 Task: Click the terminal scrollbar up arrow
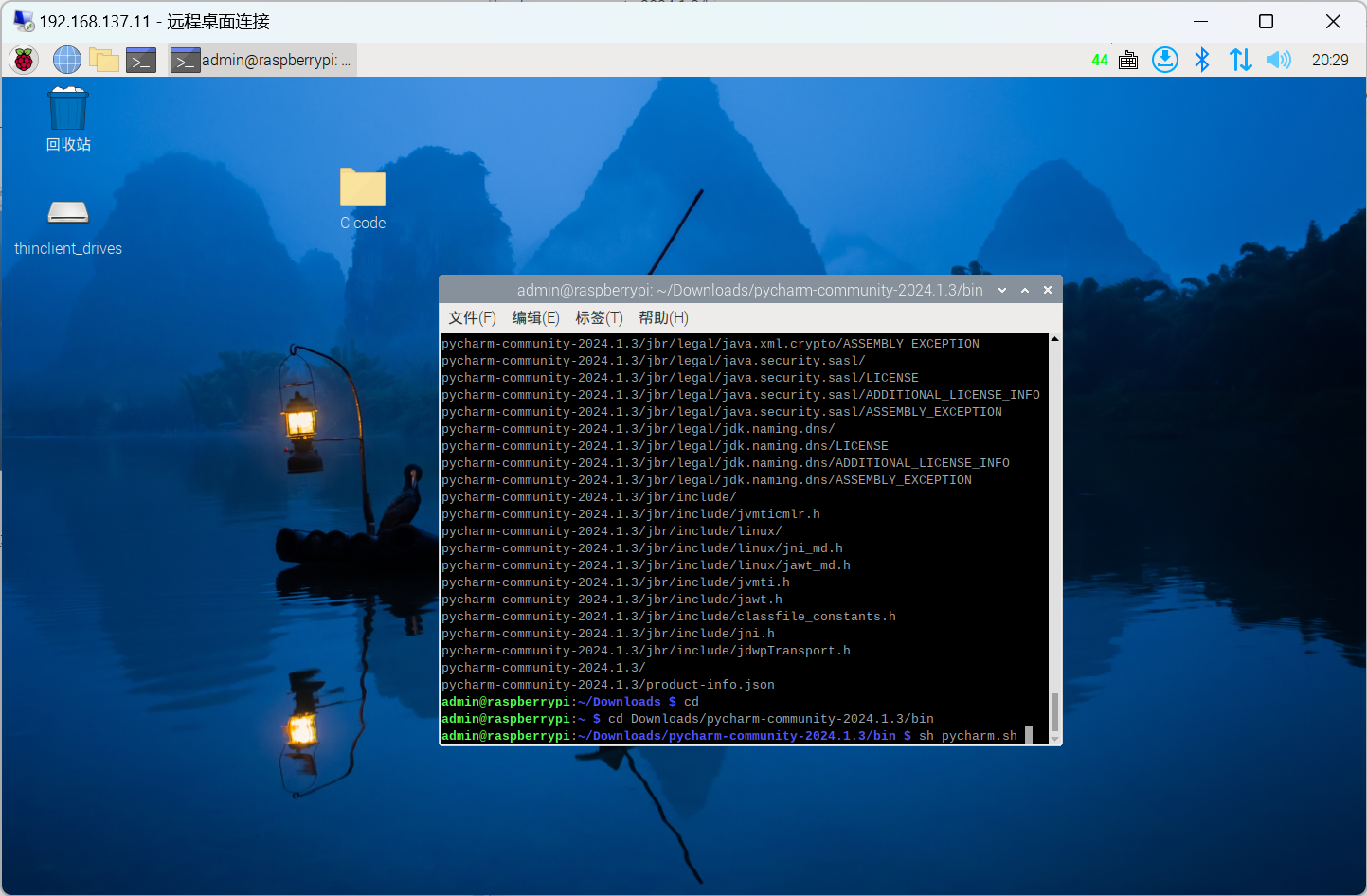tap(1054, 339)
